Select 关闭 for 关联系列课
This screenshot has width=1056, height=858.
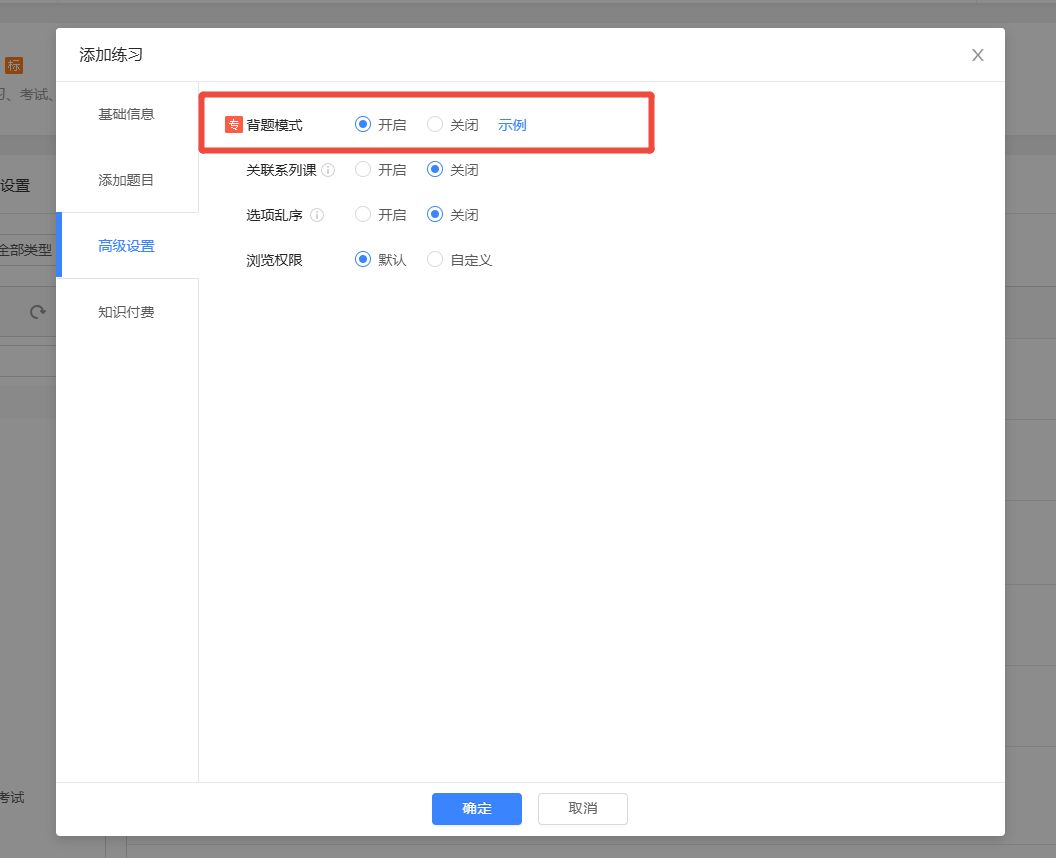click(x=435, y=170)
